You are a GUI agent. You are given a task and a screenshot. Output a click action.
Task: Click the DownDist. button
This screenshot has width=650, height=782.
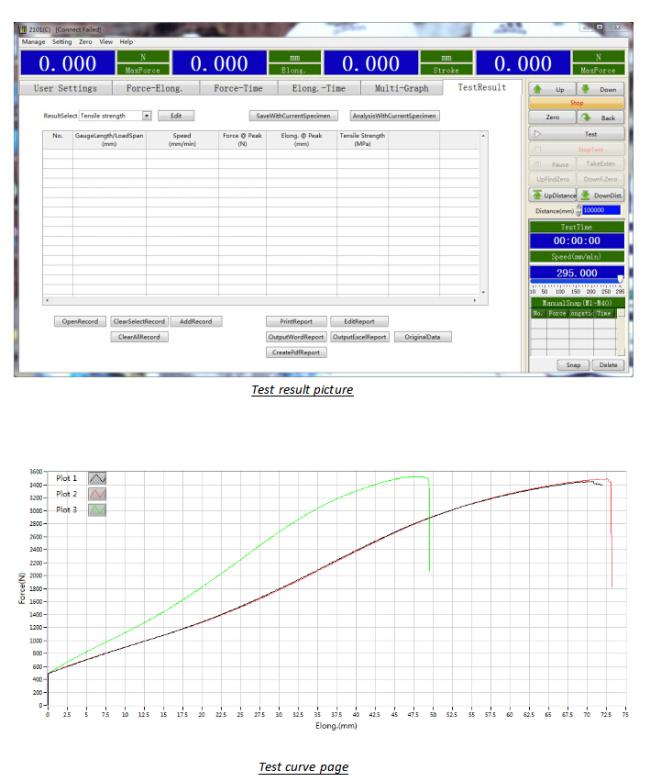(599, 196)
